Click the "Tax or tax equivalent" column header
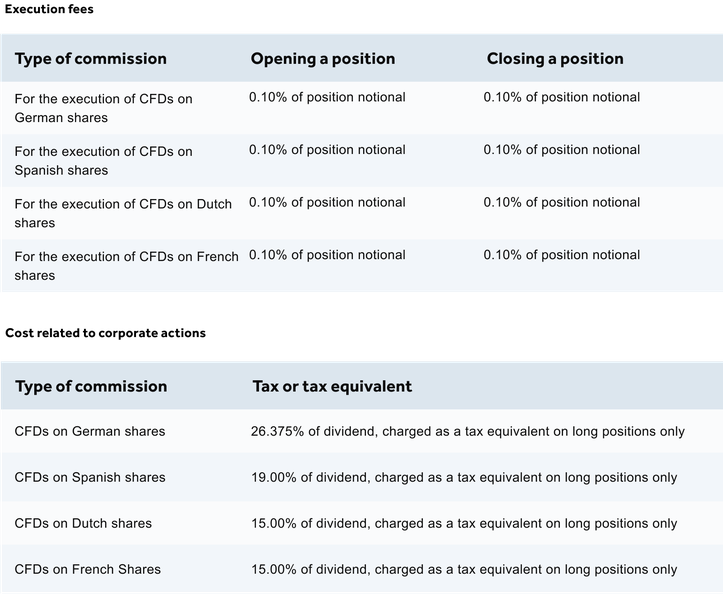 (x=331, y=386)
